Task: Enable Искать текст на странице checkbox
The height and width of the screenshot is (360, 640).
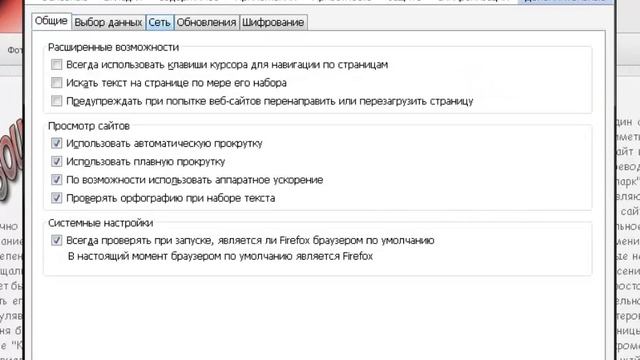Action: click(56, 83)
